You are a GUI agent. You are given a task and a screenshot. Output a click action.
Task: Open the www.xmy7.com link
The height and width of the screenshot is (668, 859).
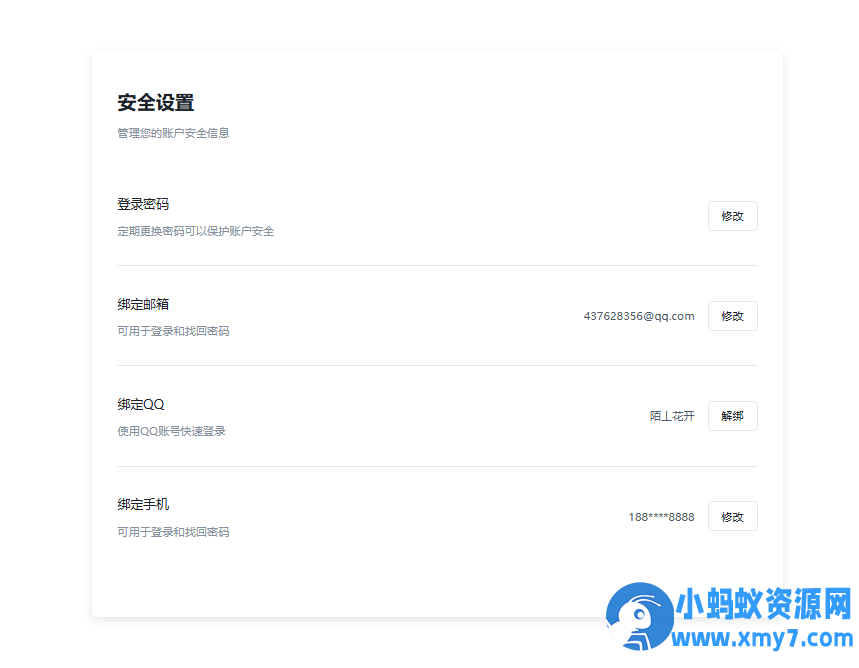[764, 639]
